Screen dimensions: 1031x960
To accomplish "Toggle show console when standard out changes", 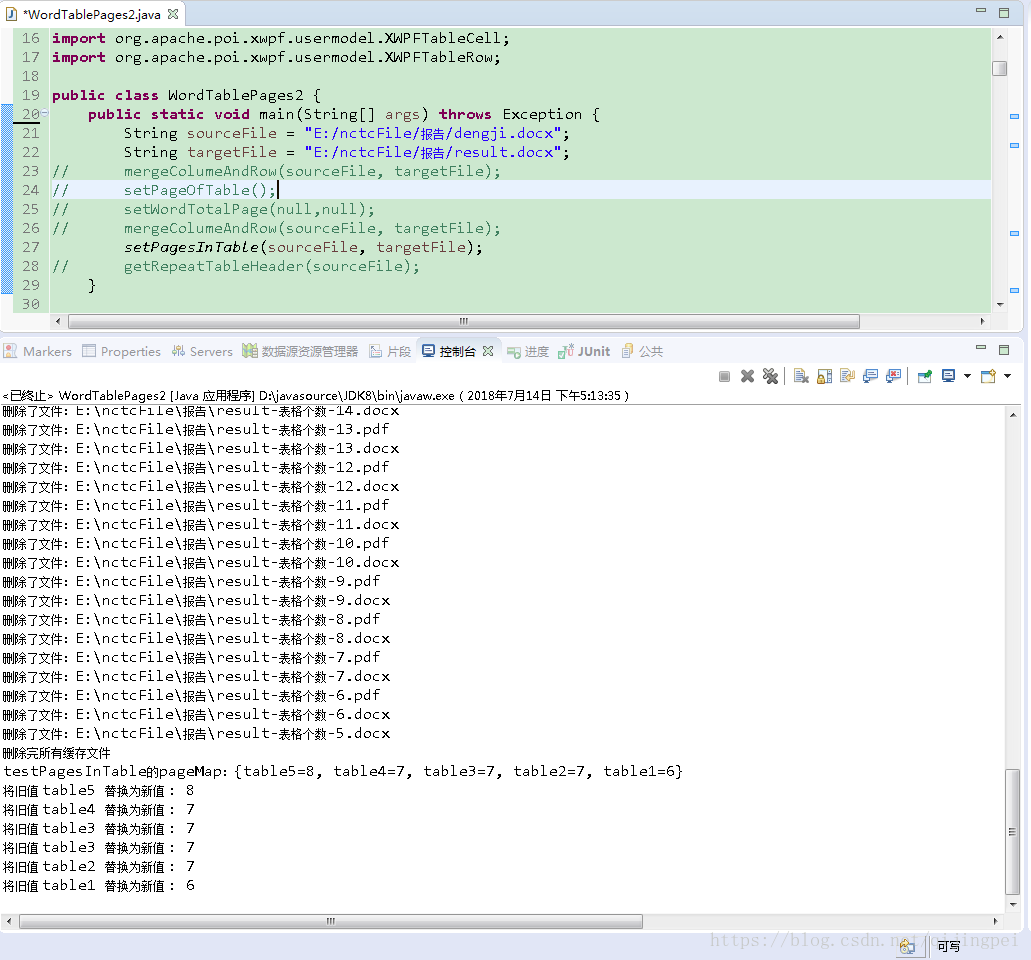I will tap(871, 376).
